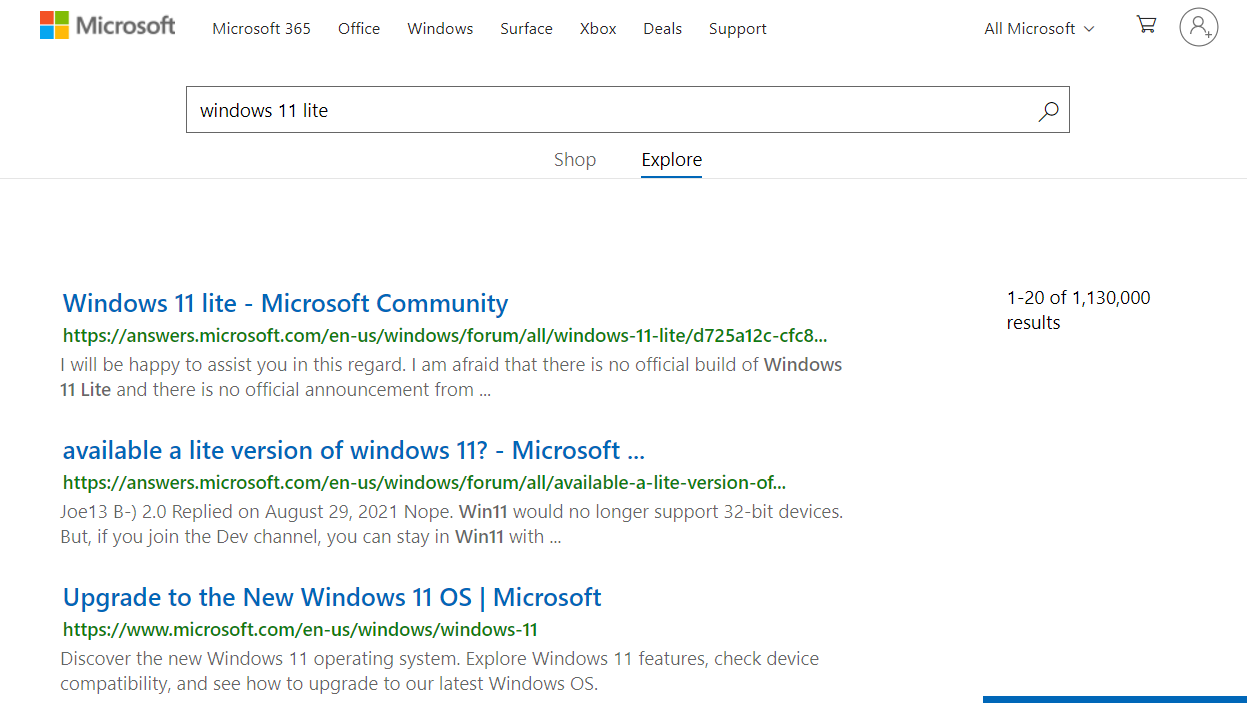Open Deals in top navigation
Viewport: 1247px width, 703px height.
click(x=662, y=29)
